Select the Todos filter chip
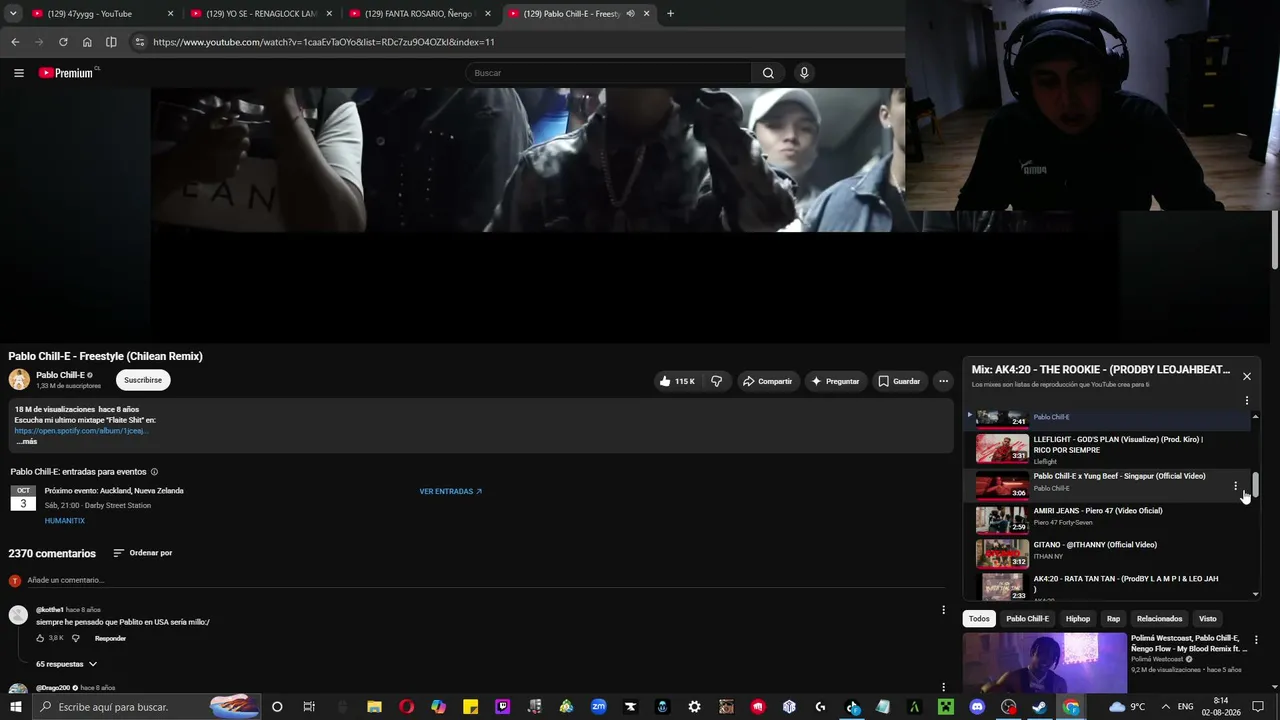Screen dimensions: 1280x720 pyautogui.click(x=979, y=619)
